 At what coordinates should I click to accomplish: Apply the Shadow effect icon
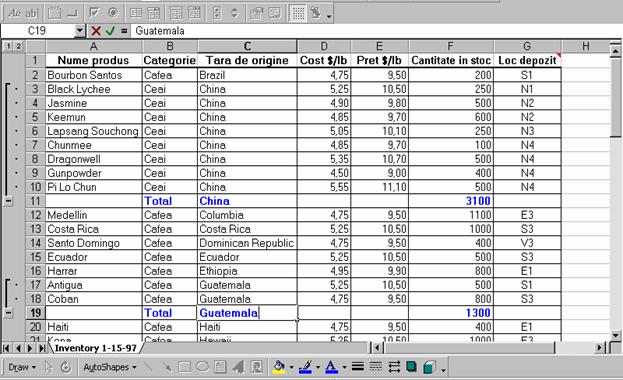411,366
